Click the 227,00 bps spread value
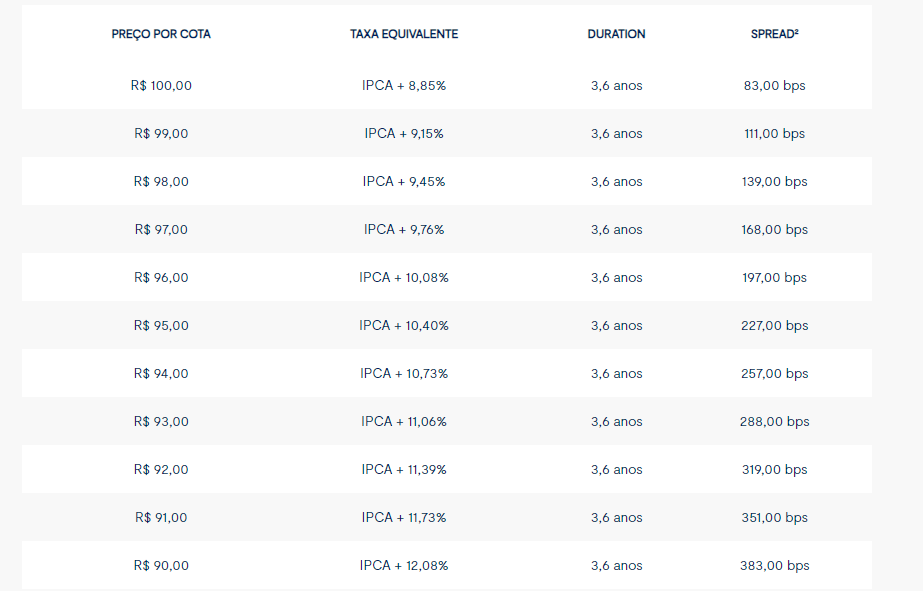 [x=775, y=326]
